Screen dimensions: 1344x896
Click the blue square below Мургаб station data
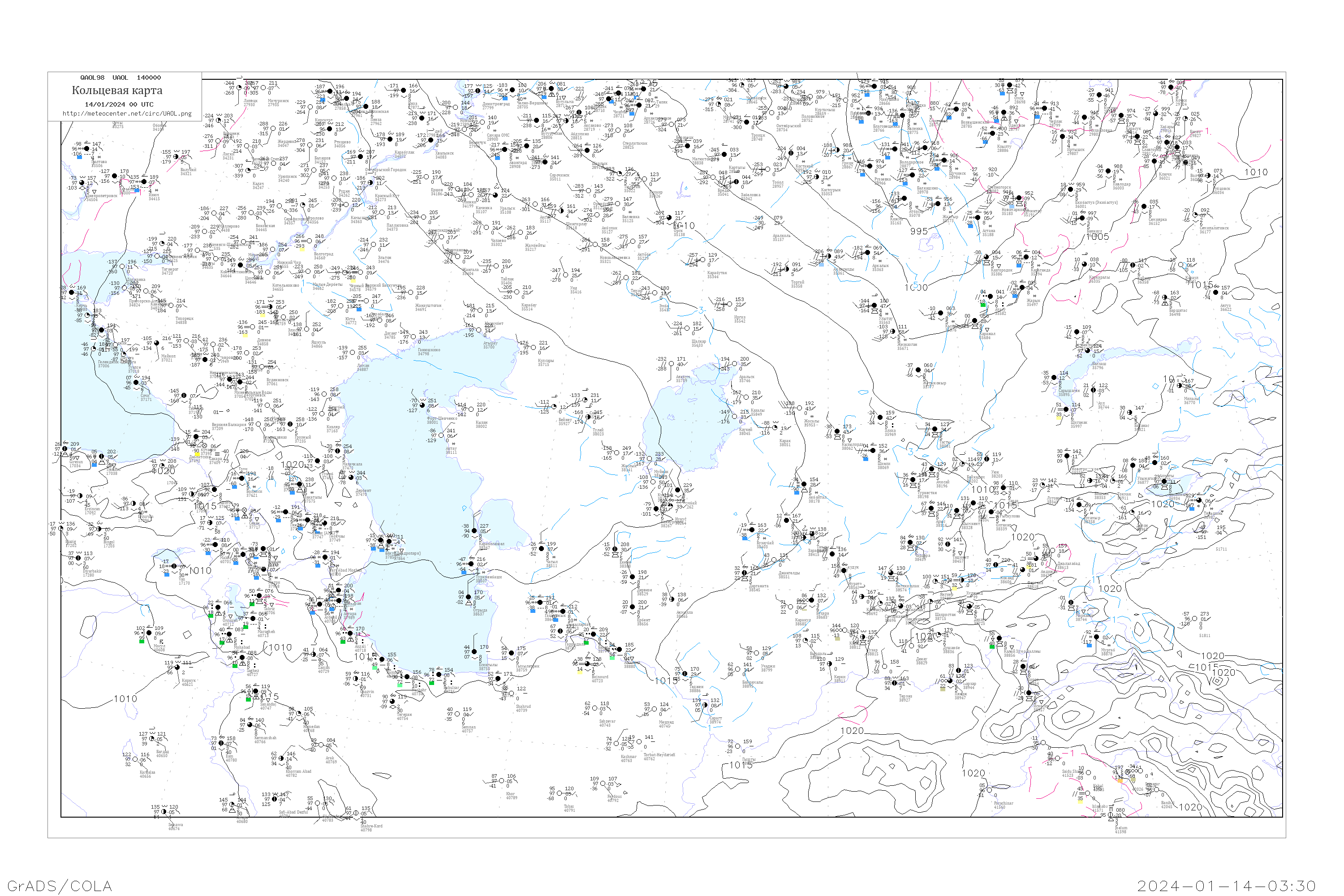tap(1089, 645)
